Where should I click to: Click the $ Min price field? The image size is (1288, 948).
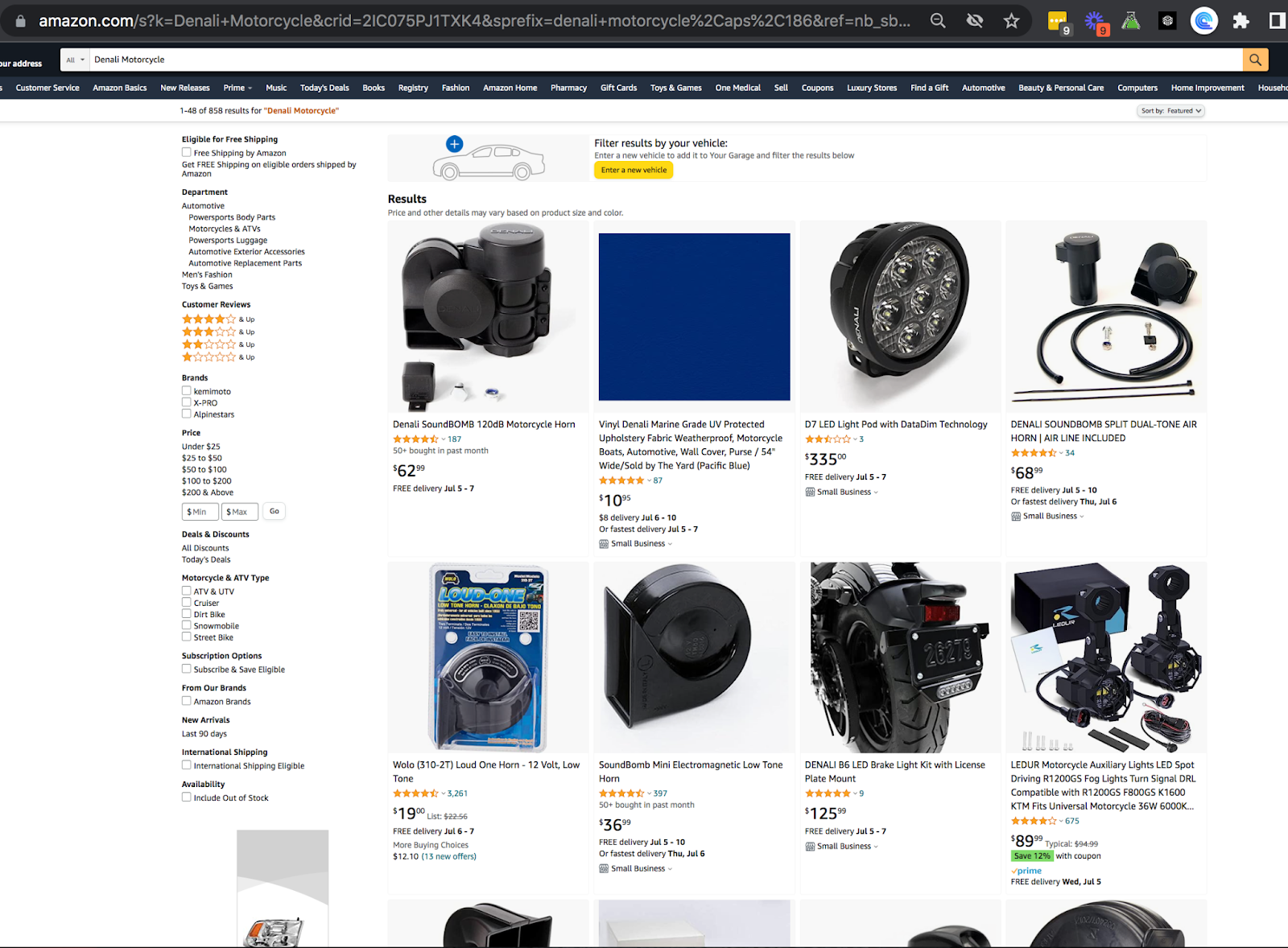[x=200, y=512]
